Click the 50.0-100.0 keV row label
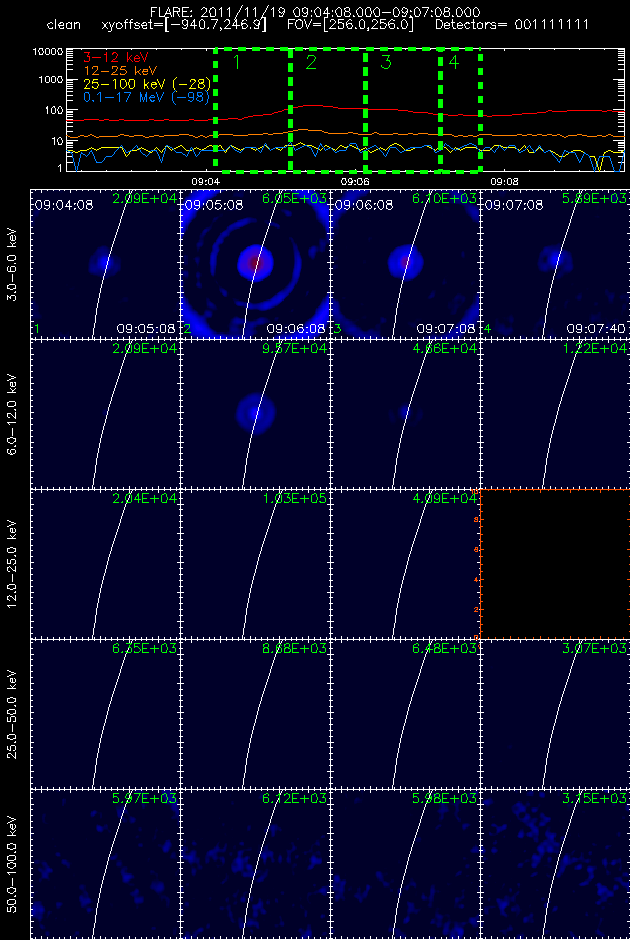The height and width of the screenshot is (940, 630). tap(13, 864)
